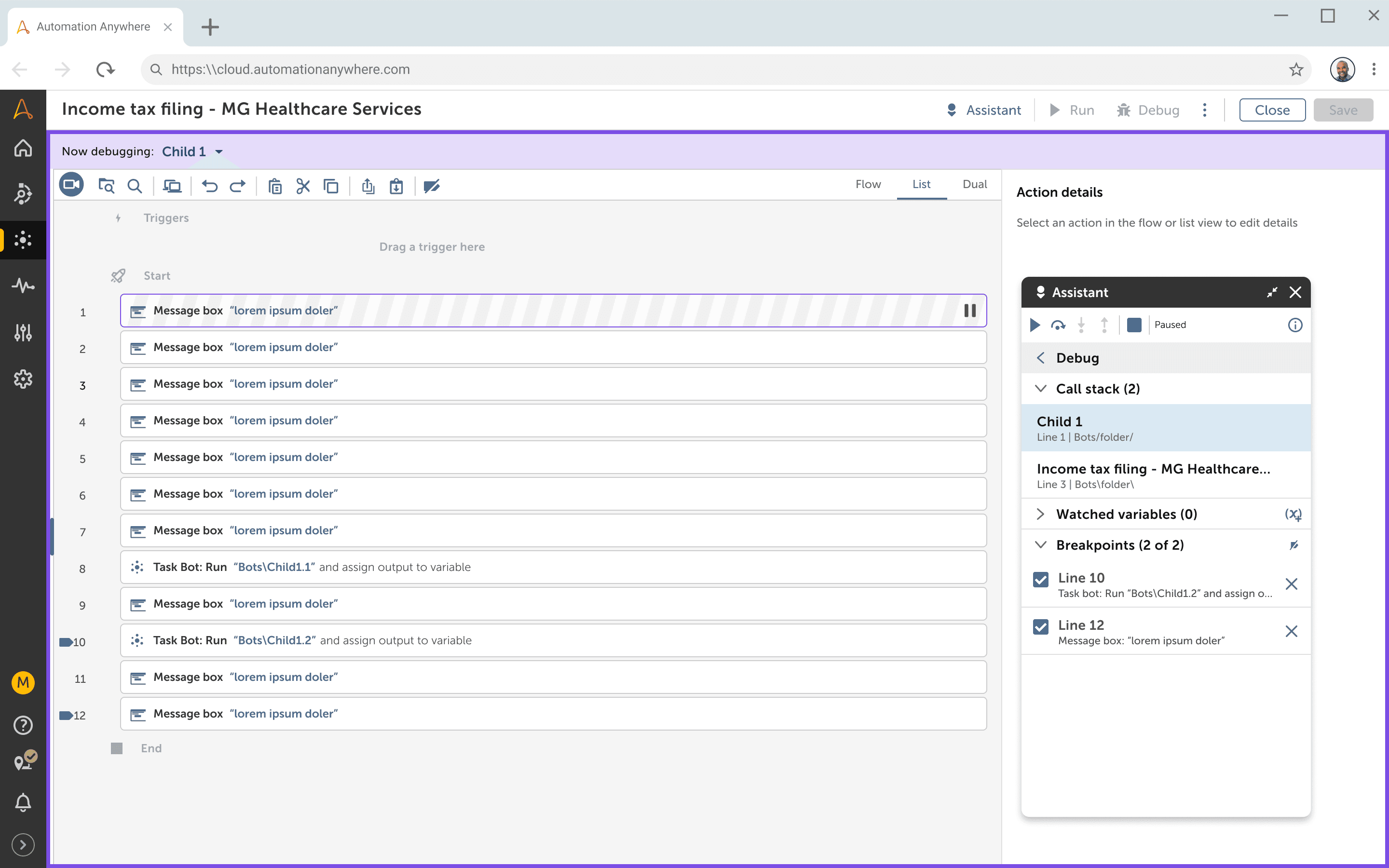
Task: Uncheck the Line 12 breakpoint
Action: point(1041,626)
